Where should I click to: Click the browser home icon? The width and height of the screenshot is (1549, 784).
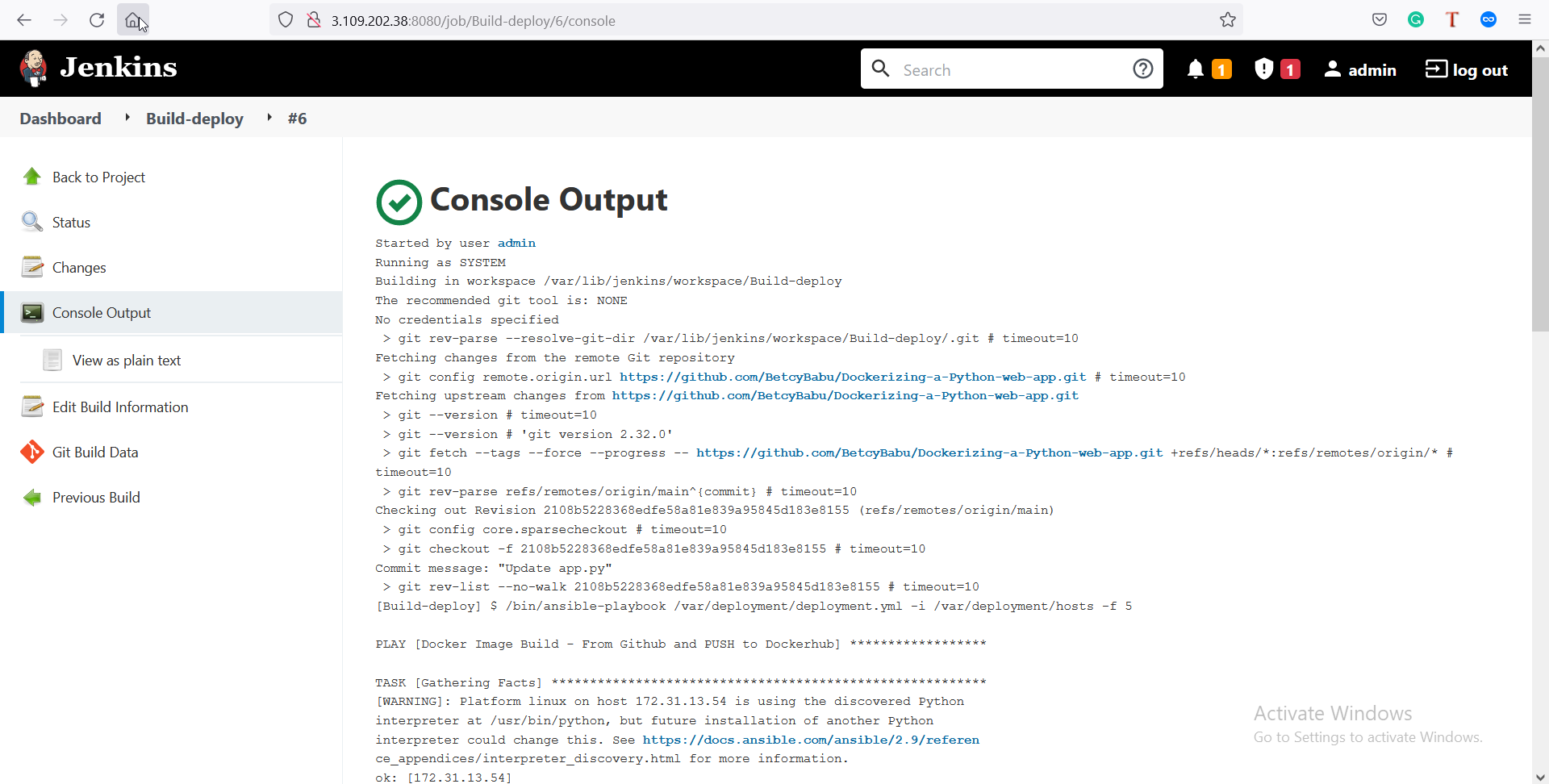pyautogui.click(x=133, y=19)
